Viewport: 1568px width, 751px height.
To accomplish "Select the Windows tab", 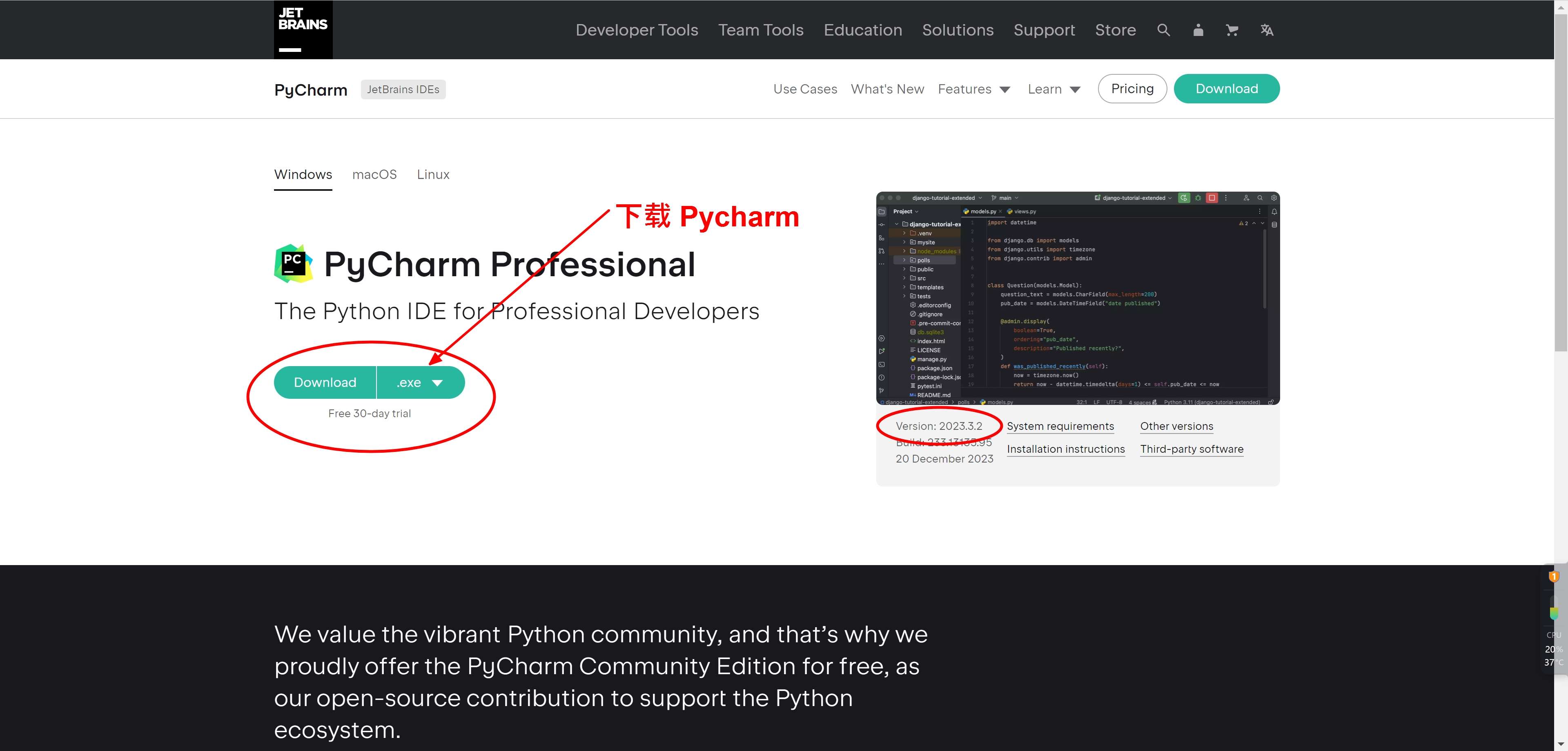I will [303, 175].
